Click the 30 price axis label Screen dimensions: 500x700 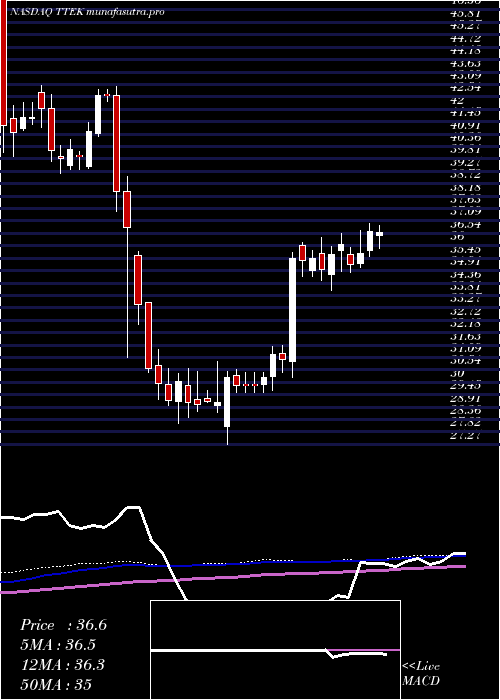(458, 374)
